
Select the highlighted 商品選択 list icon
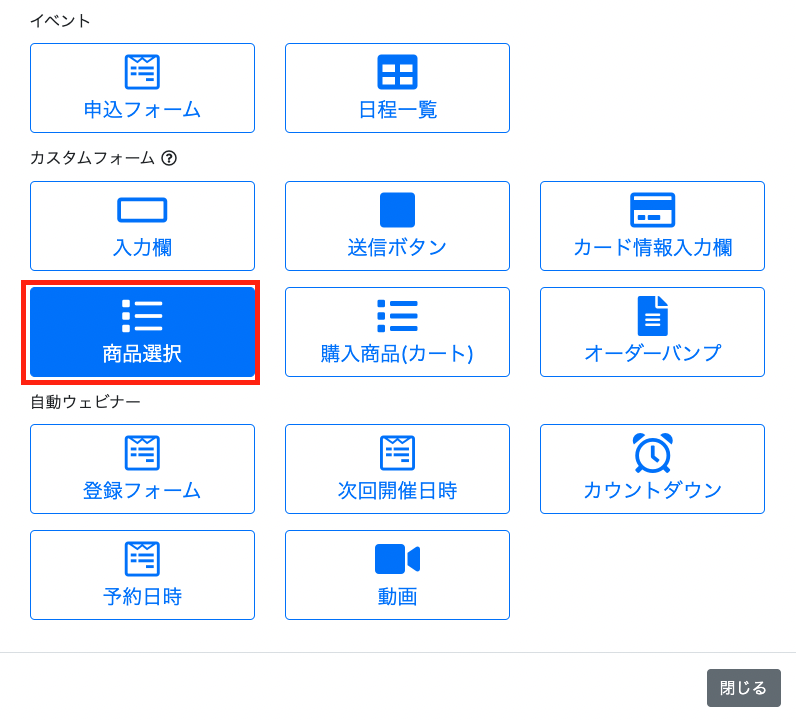[x=142, y=316]
